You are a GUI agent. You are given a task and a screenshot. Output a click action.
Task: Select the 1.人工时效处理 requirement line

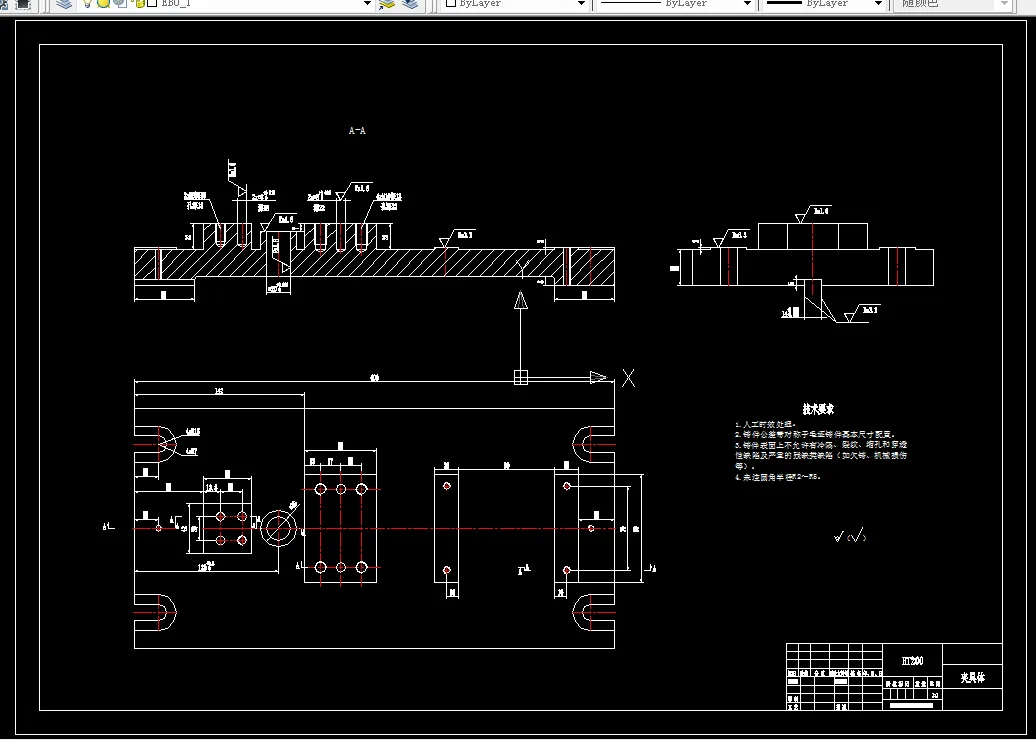click(x=765, y=424)
